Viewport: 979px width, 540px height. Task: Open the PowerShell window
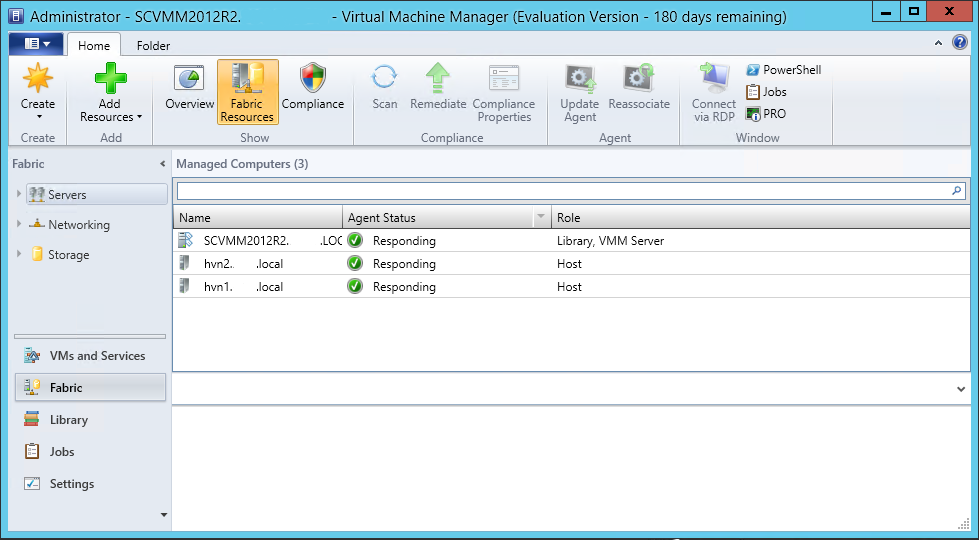[x=784, y=70]
